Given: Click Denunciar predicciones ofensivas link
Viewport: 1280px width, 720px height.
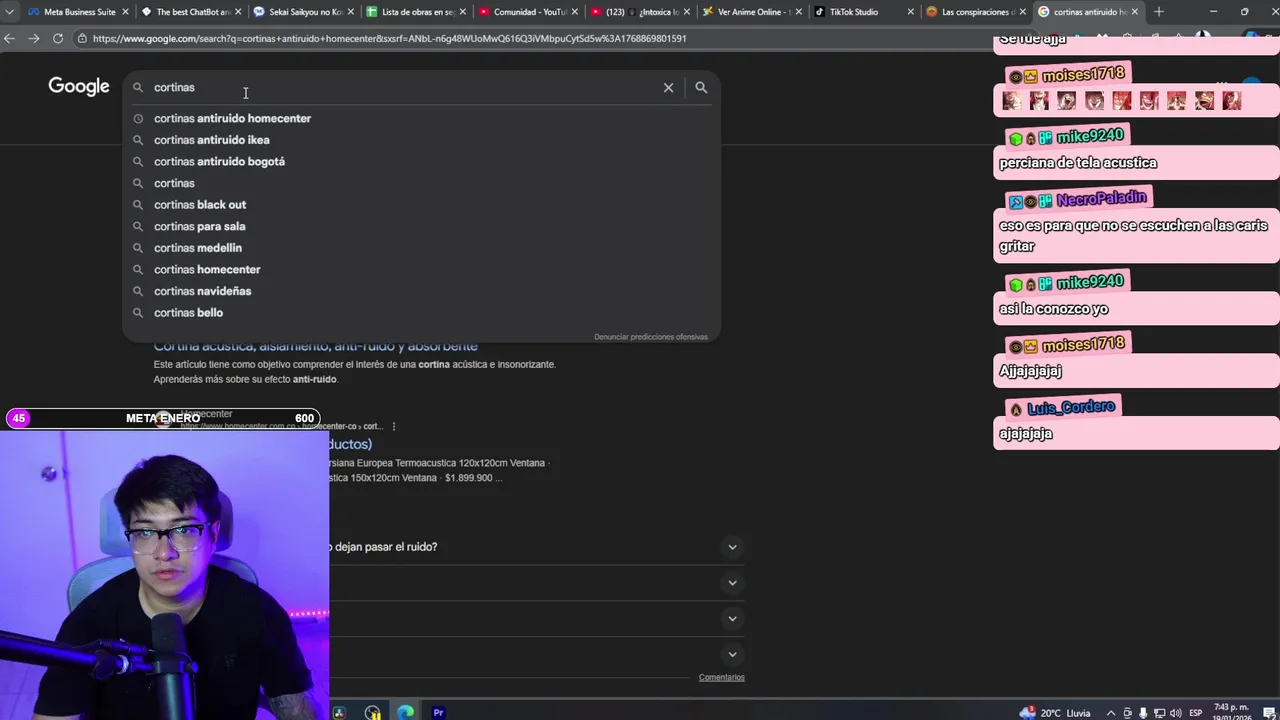Looking at the screenshot, I should point(651,337).
